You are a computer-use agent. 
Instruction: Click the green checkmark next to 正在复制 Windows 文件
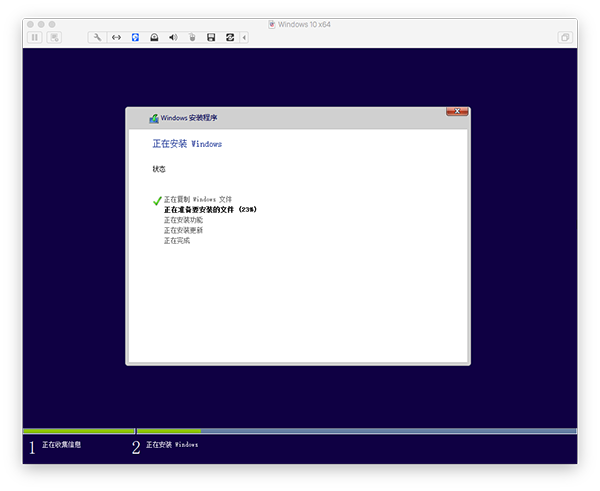157,201
